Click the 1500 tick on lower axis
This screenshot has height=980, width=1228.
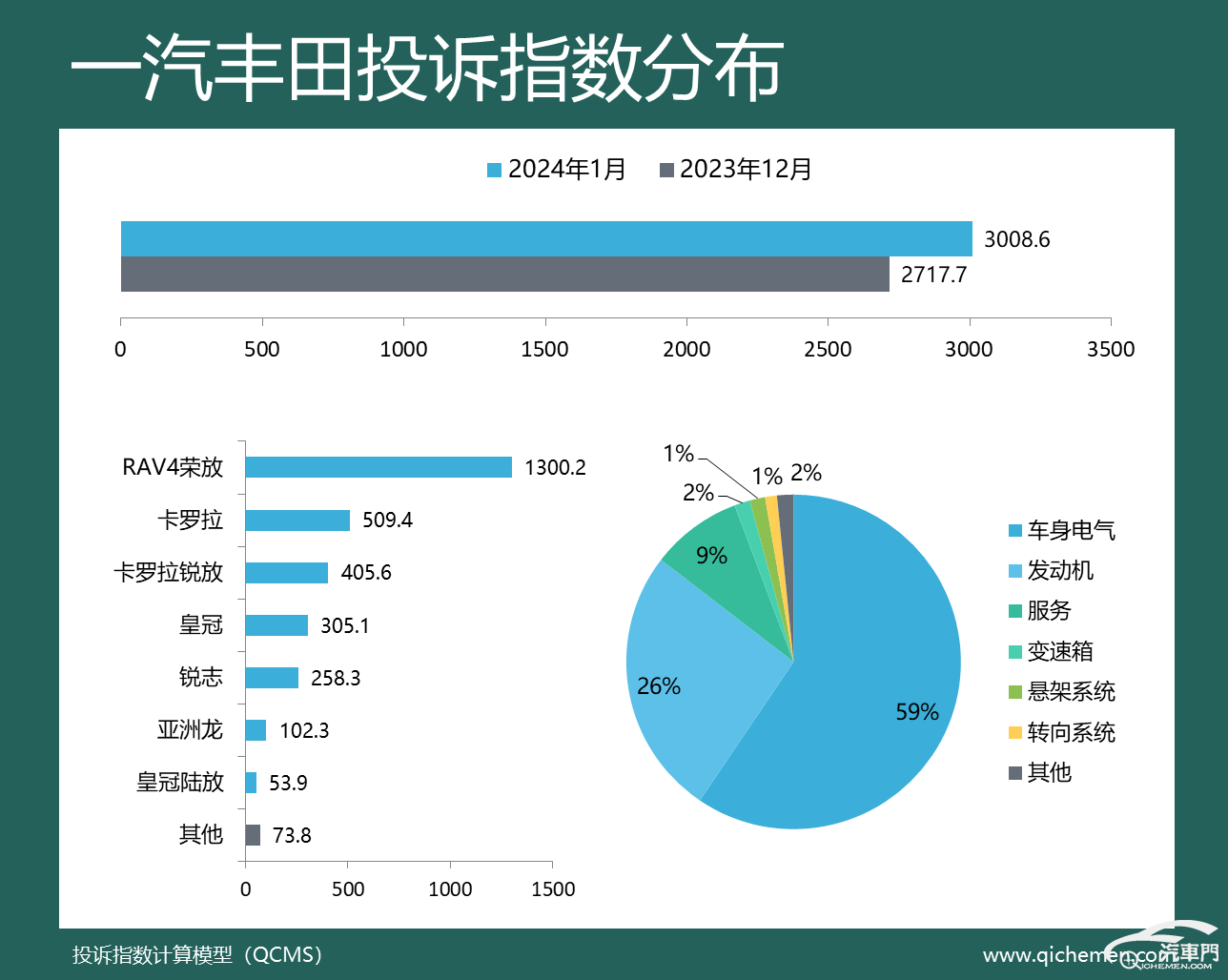coord(553,889)
